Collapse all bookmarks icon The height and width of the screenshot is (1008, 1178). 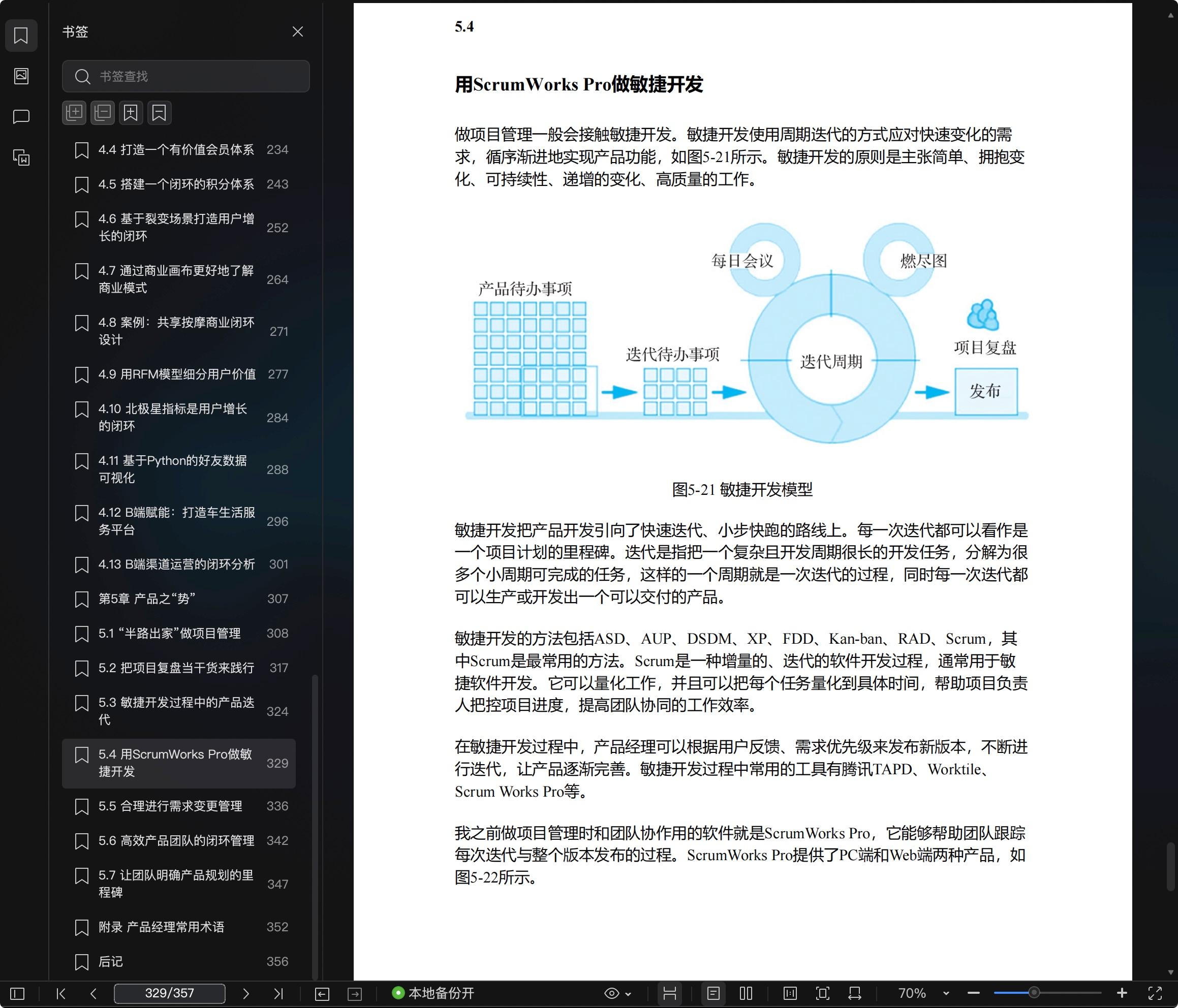click(x=102, y=113)
